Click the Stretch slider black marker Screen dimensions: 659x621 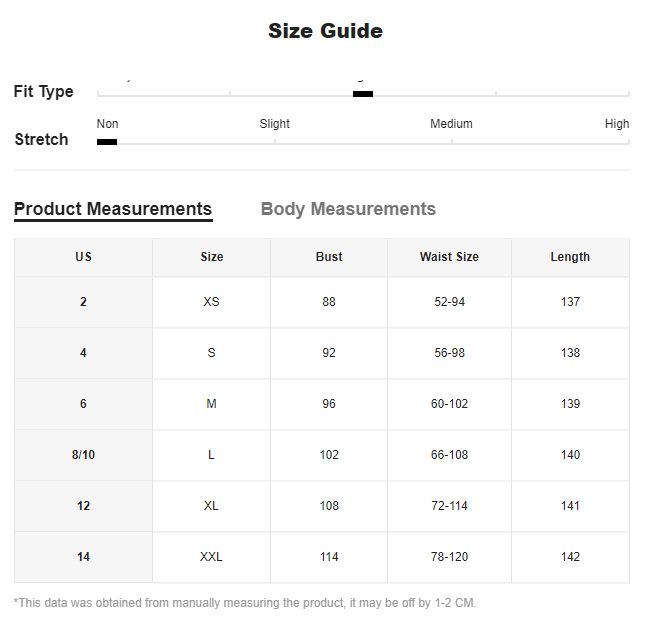click(x=107, y=142)
